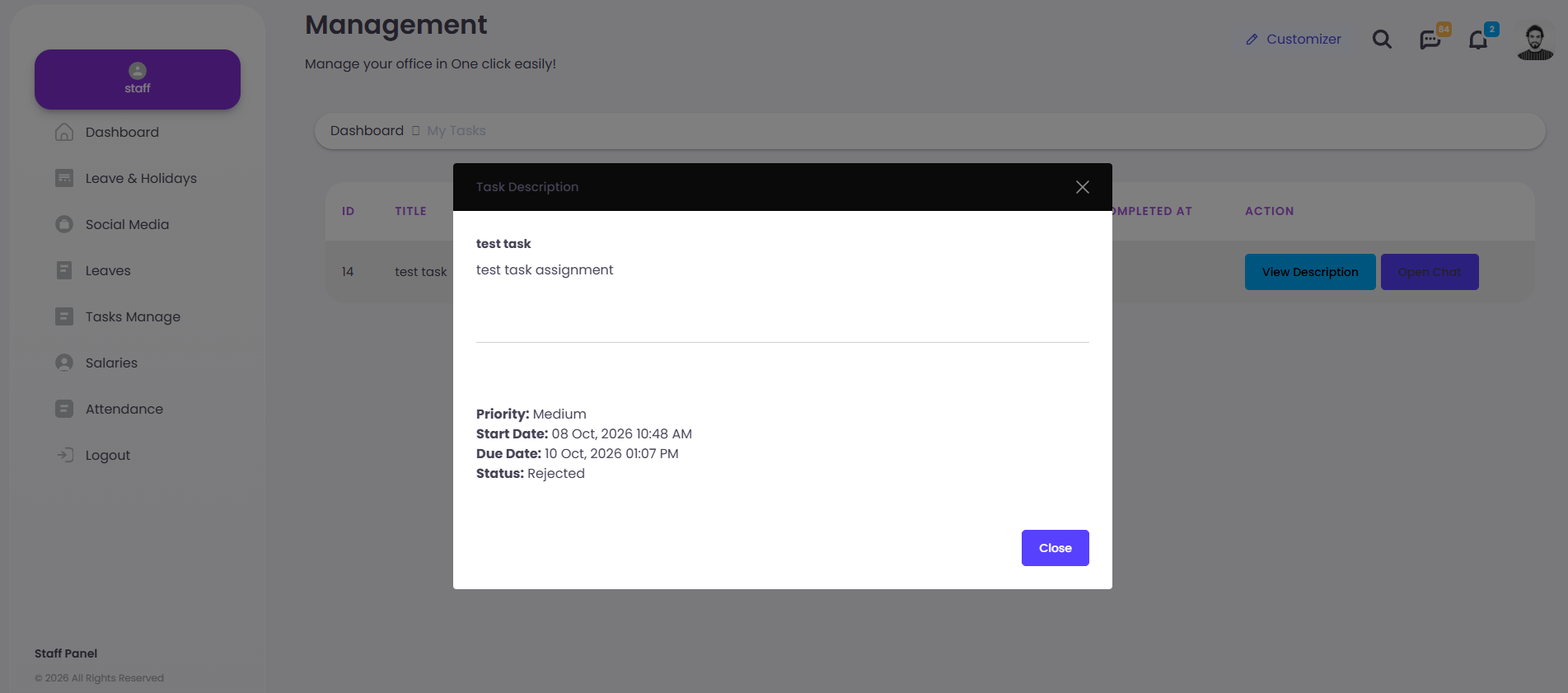Click the ACTION column header

click(x=1269, y=211)
